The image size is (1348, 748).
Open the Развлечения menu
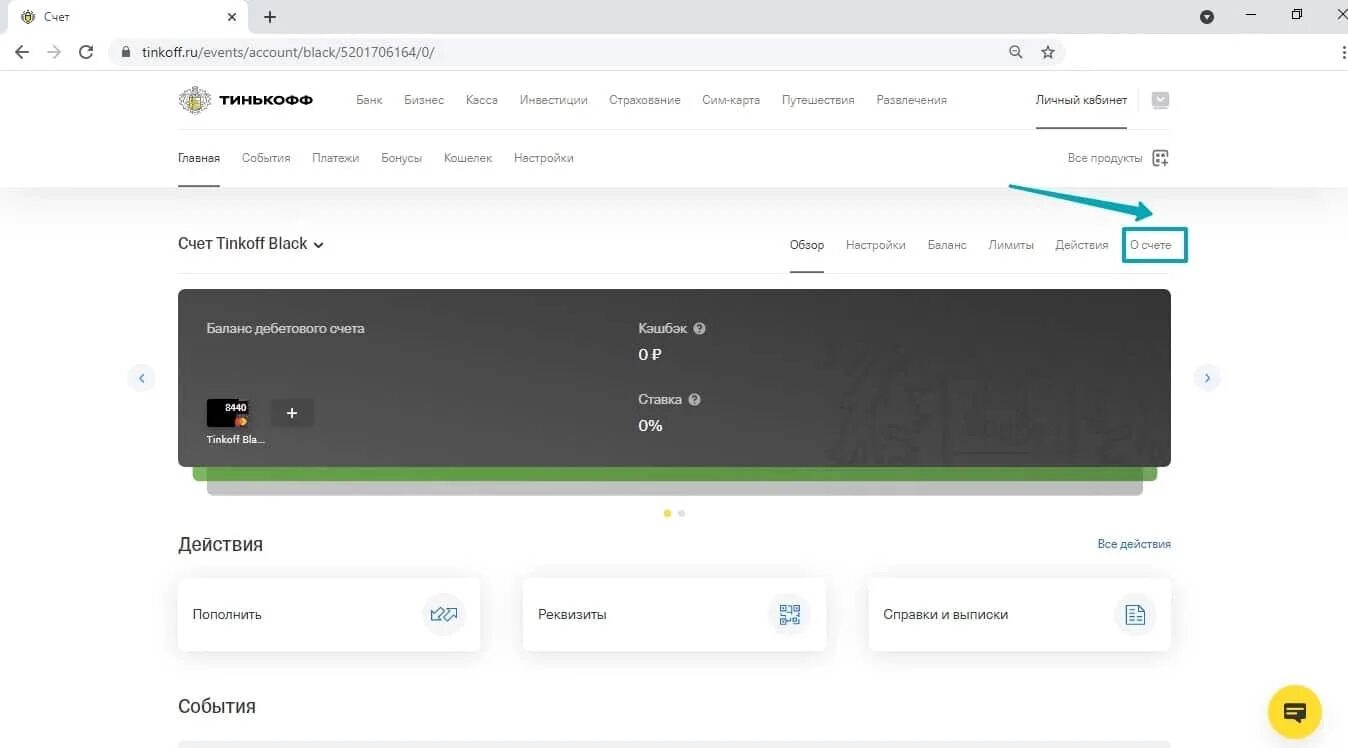click(x=911, y=100)
